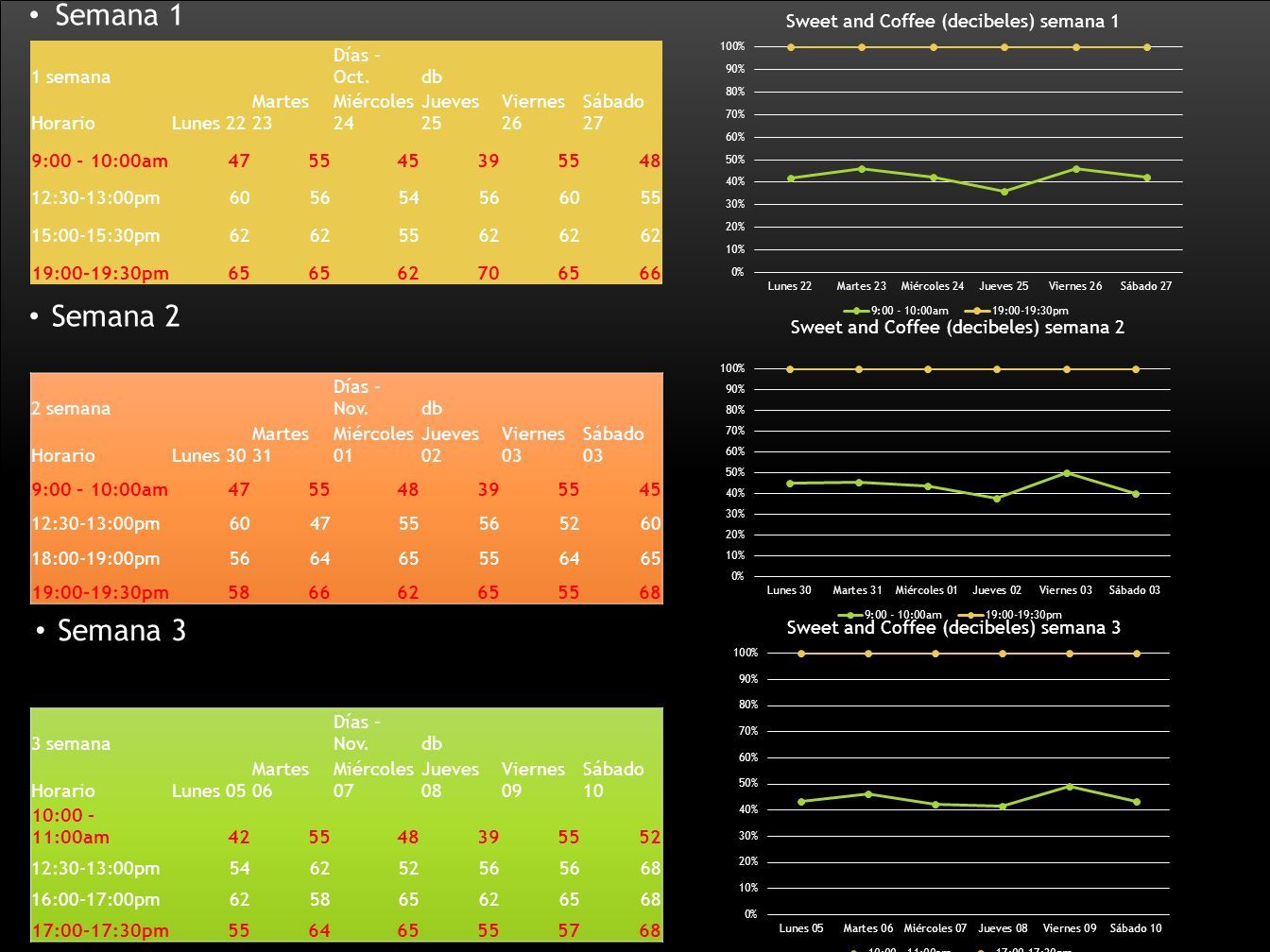The image size is (1270, 952).
Task: Click the "Sábado 10" column header in the green table
Action: tap(612, 779)
